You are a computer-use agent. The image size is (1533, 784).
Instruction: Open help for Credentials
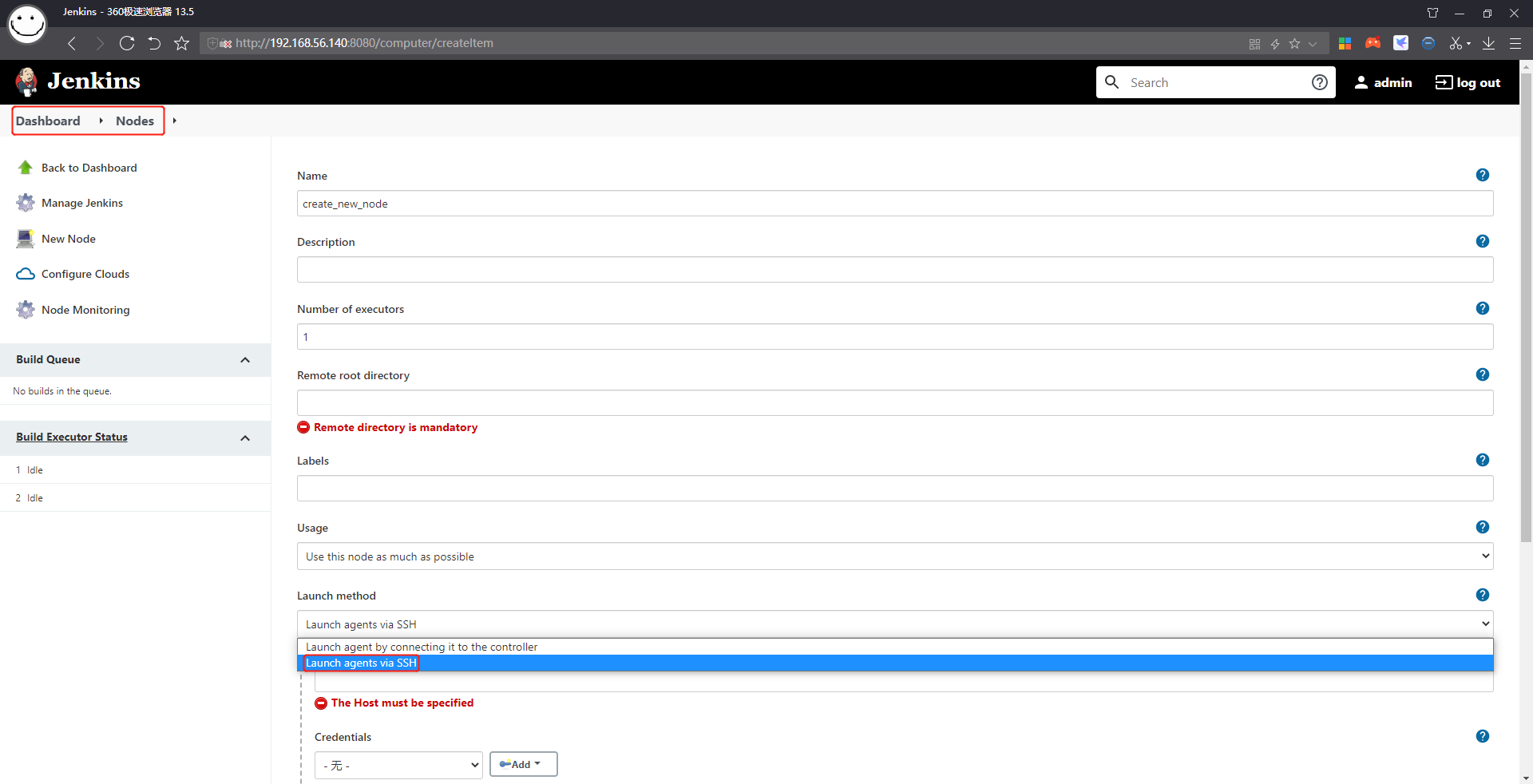coord(1483,736)
